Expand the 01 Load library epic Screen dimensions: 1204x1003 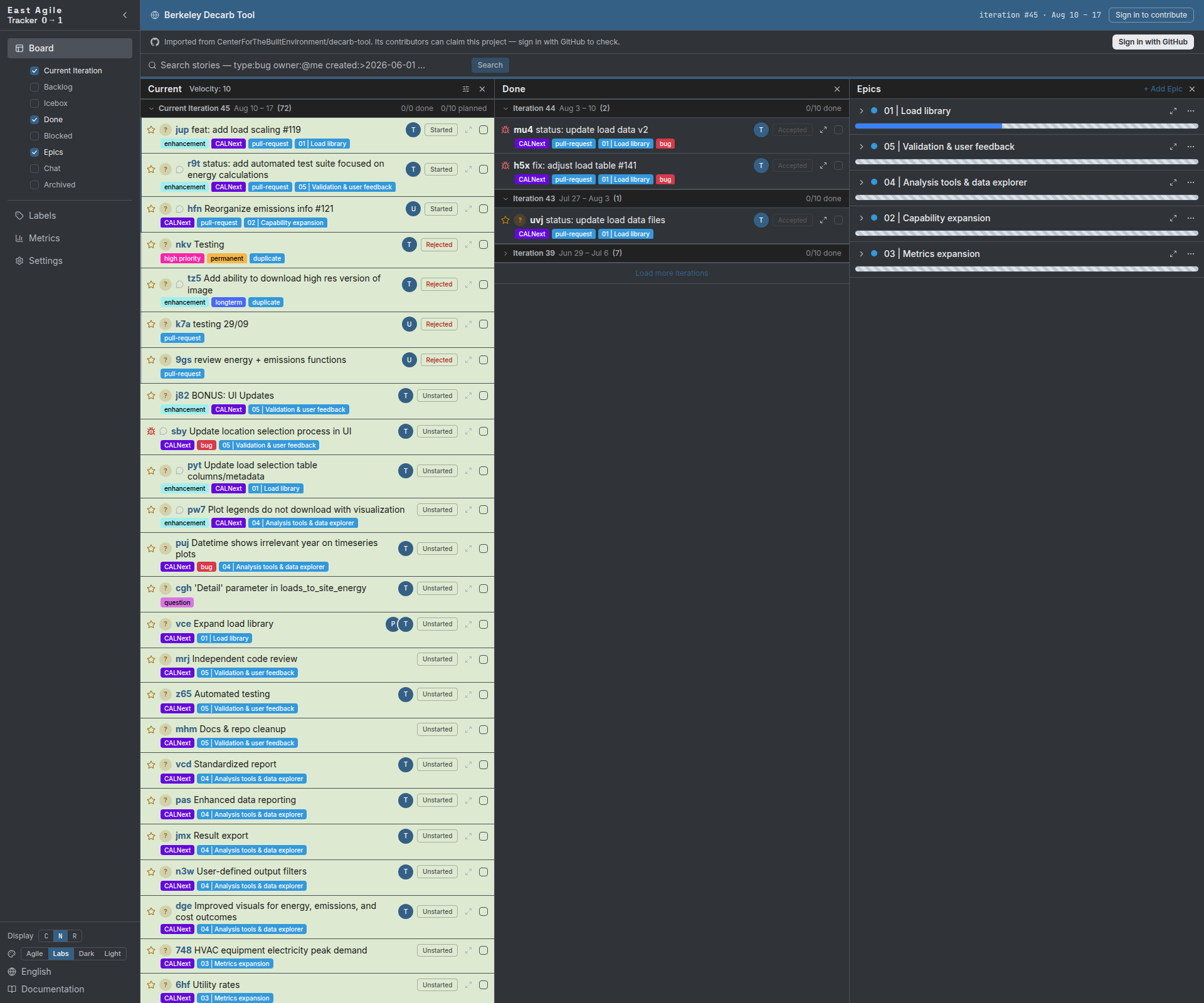pyautogui.click(x=862, y=111)
